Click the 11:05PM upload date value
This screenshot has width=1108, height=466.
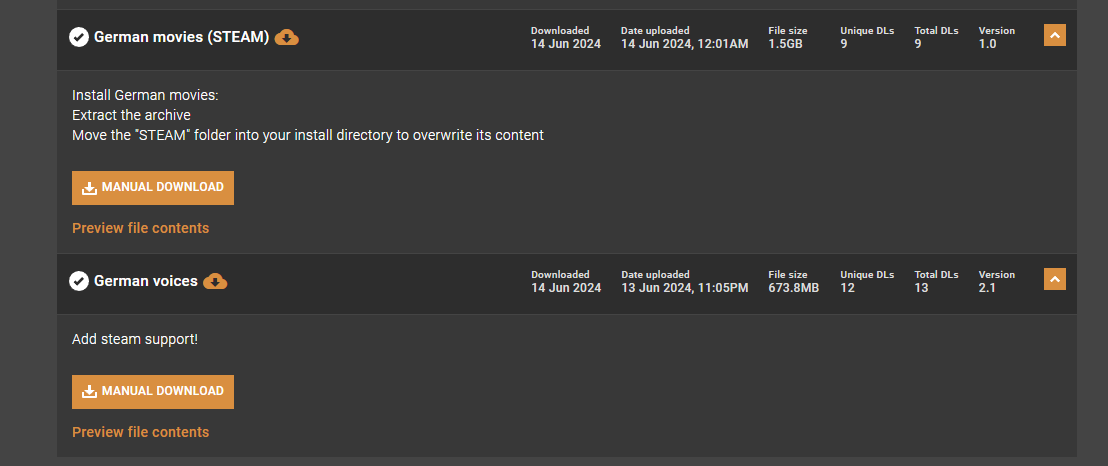[684, 288]
